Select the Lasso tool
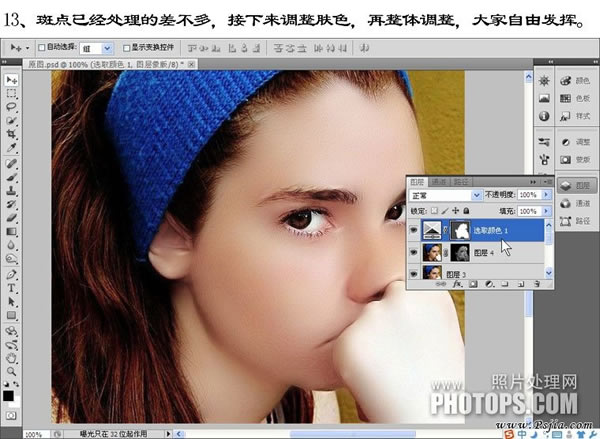 [11, 107]
